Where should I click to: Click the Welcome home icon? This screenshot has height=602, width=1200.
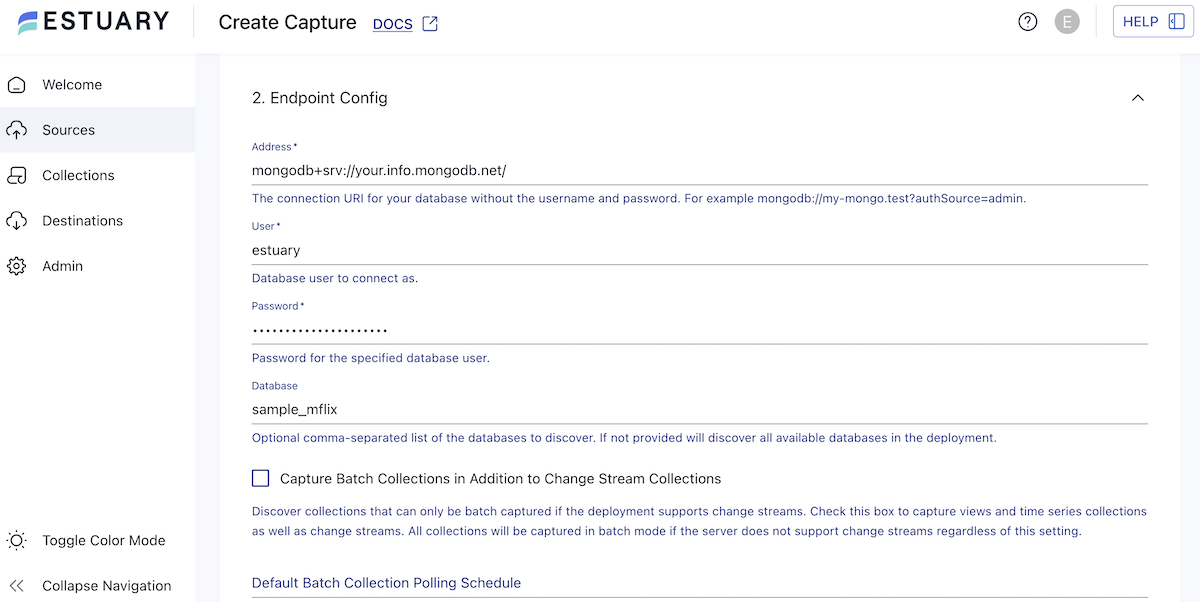pos(17,85)
